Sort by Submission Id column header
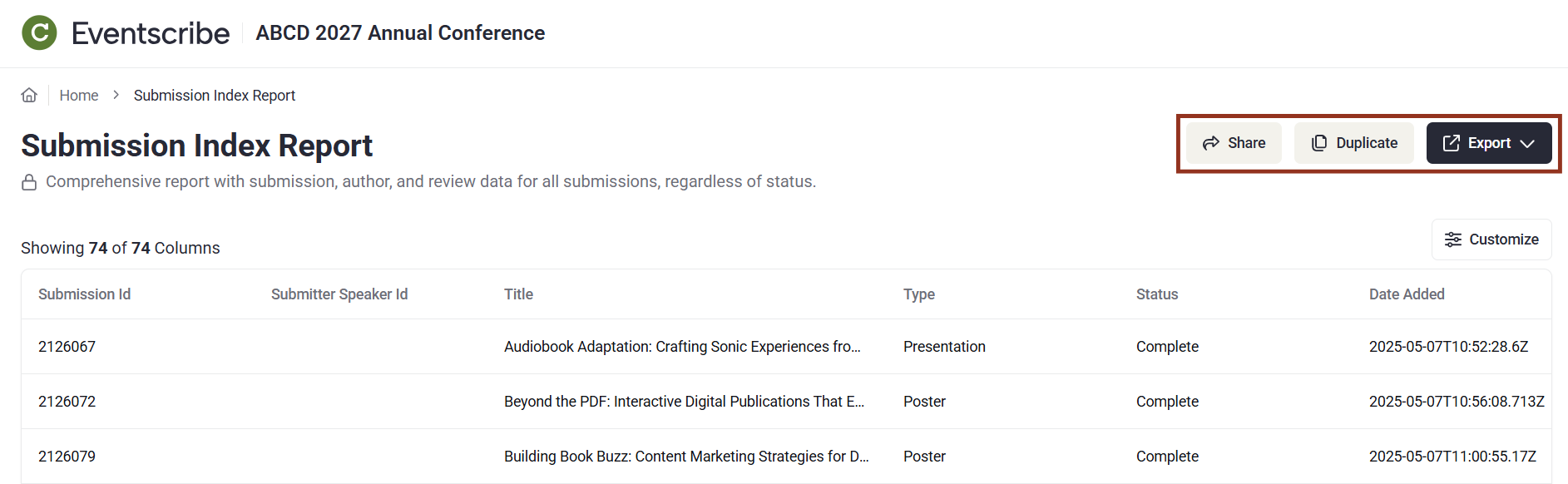The width and height of the screenshot is (1568, 484). click(x=84, y=294)
